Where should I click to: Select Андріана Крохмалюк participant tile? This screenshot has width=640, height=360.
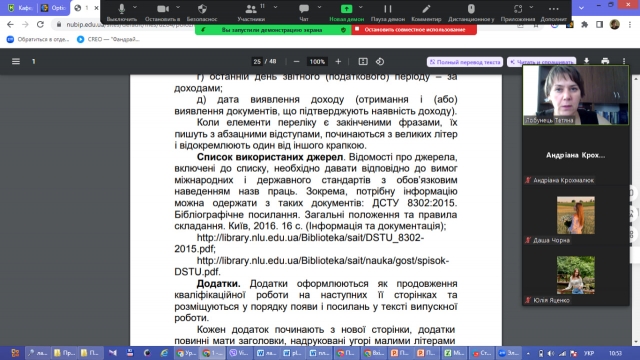576,155
